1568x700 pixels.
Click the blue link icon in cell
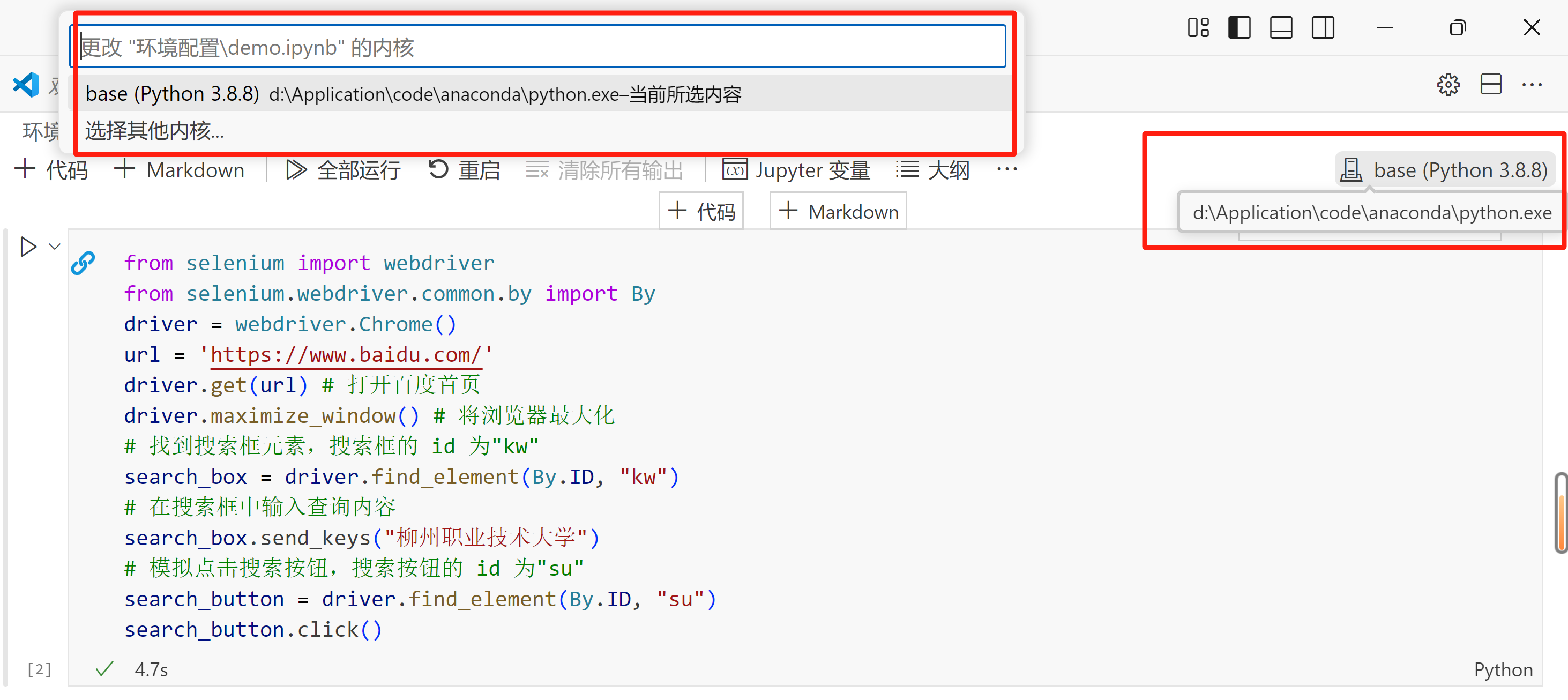click(84, 263)
